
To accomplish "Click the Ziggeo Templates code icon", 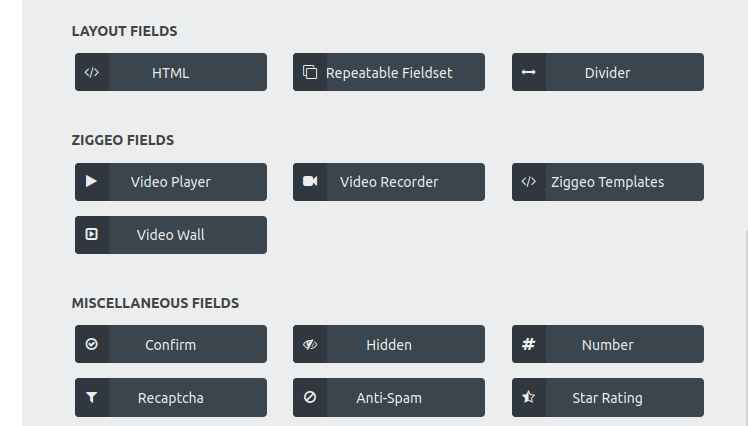I will click(529, 182).
